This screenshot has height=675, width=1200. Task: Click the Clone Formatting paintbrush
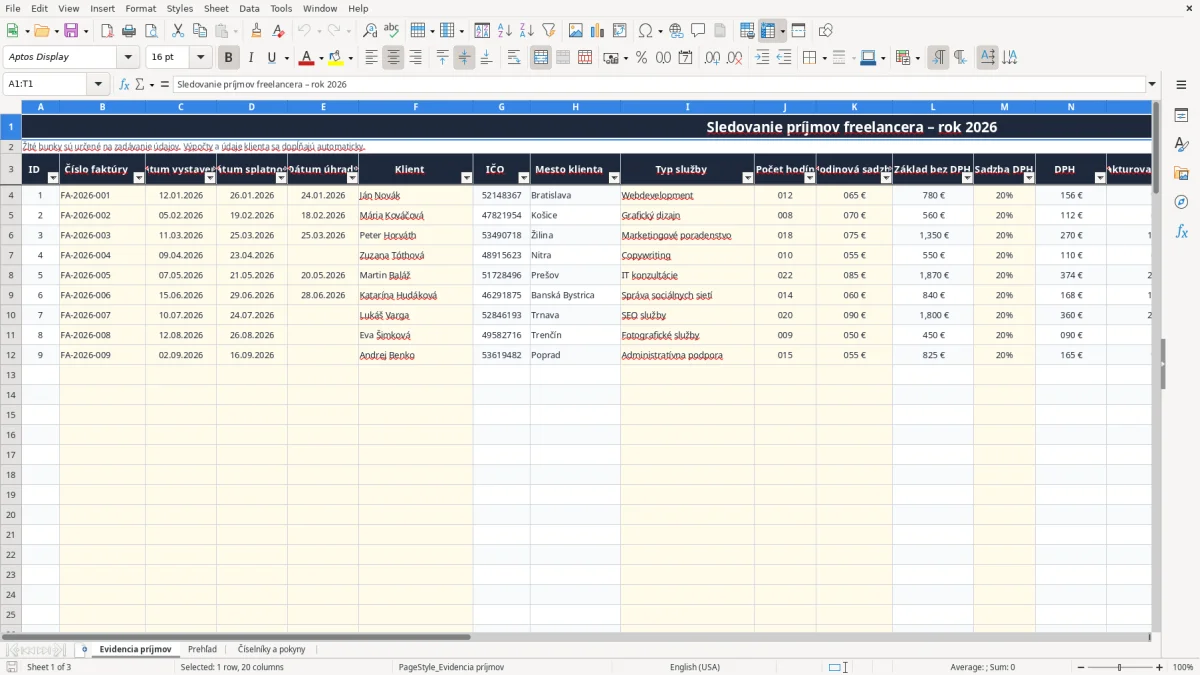pyautogui.click(x=257, y=31)
